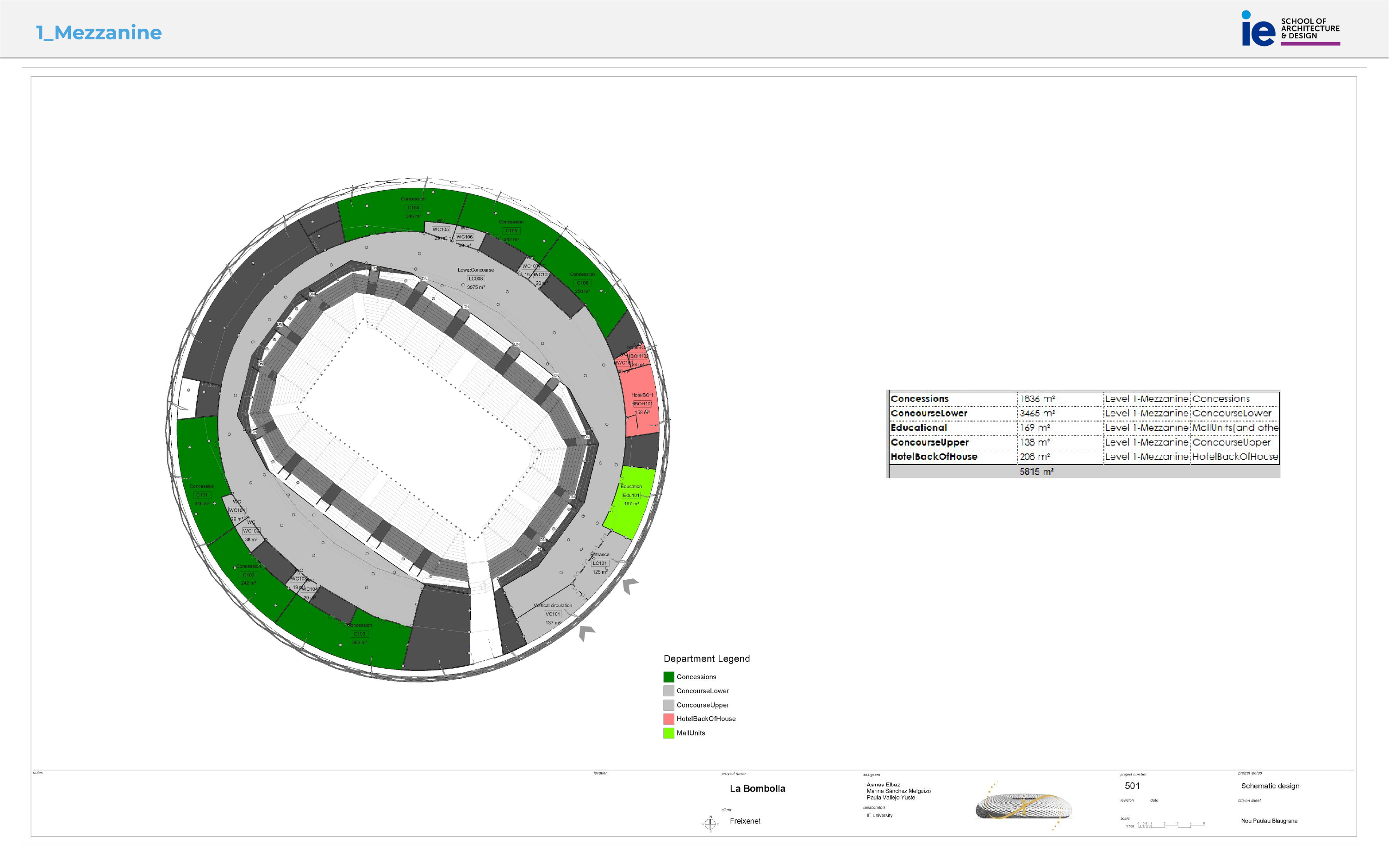Click the HotelBackOfHouse pink legend swatch
The width and height of the screenshot is (1389, 868).
click(x=668, y=719)
